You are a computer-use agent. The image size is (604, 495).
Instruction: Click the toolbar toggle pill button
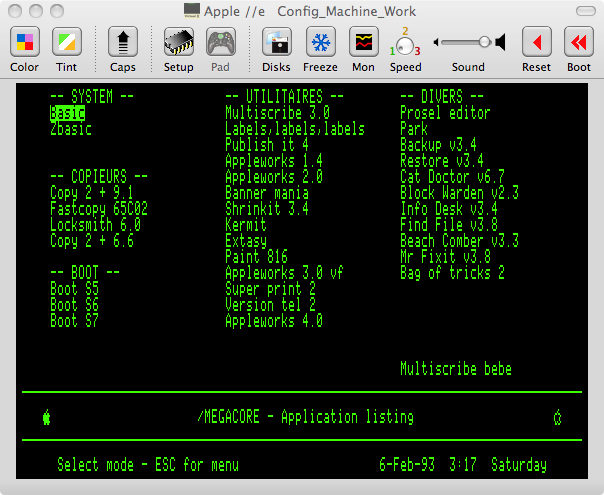coord(586,11)
